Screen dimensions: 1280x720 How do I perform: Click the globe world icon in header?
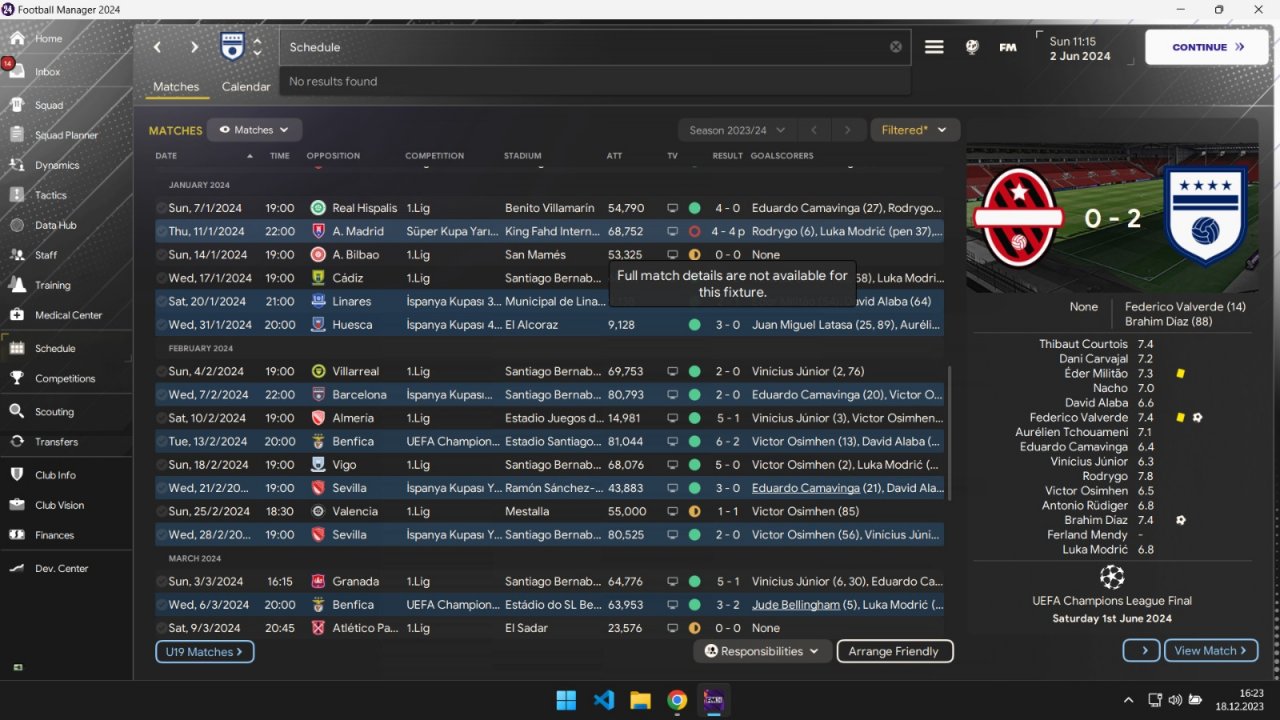click(972, 47)
